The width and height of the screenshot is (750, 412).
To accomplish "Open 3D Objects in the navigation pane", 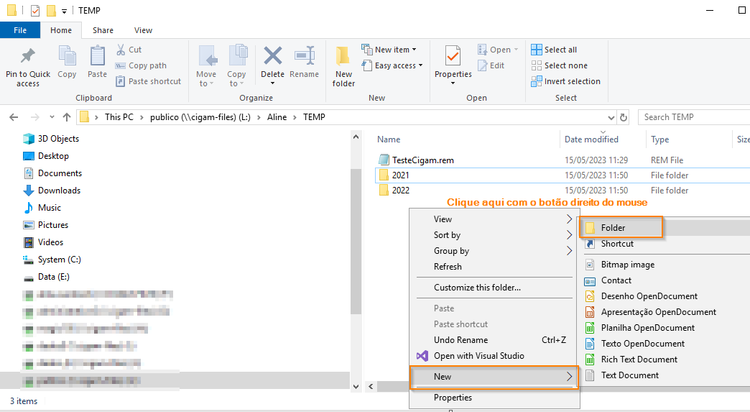I will coord(52,139).
